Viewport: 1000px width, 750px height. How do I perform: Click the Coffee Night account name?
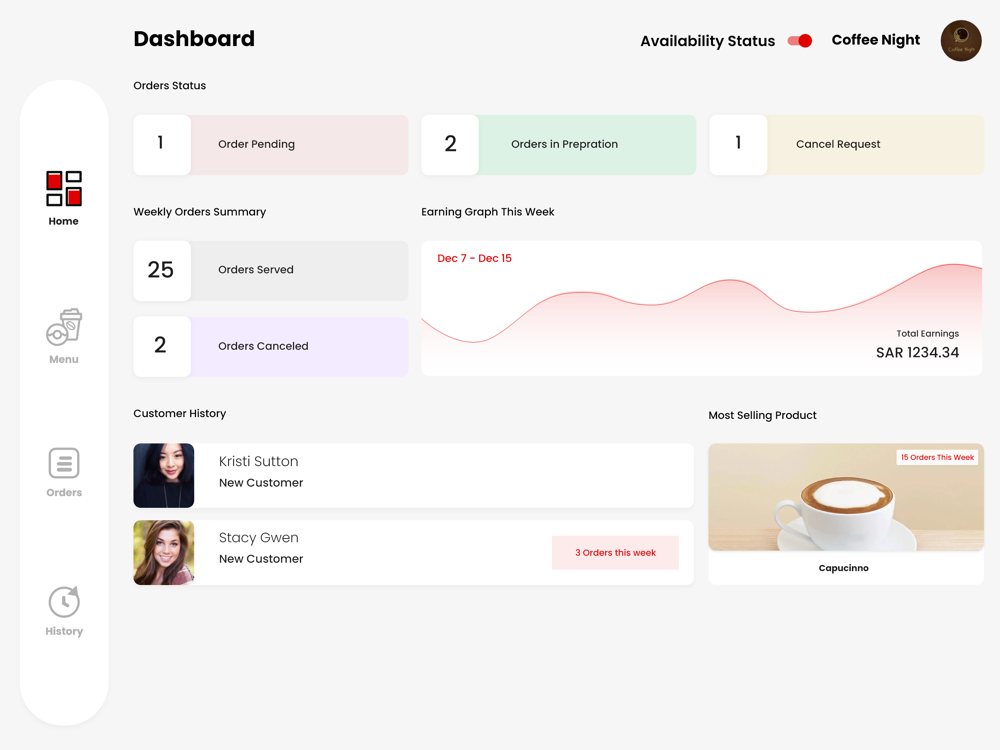(875, 40)
